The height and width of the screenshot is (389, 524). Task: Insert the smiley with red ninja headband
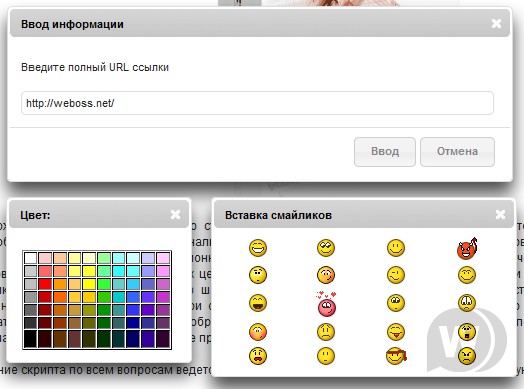pyautogui.click(x=396, y=356)
